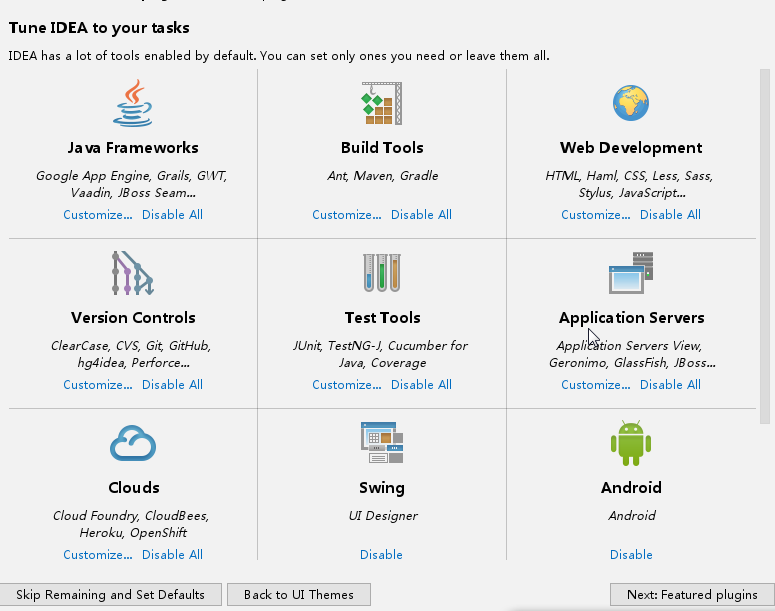The height and width of the screenshot is (611, 775).
Task: Click the Clouds cloud icon
Action: (132, 443)
